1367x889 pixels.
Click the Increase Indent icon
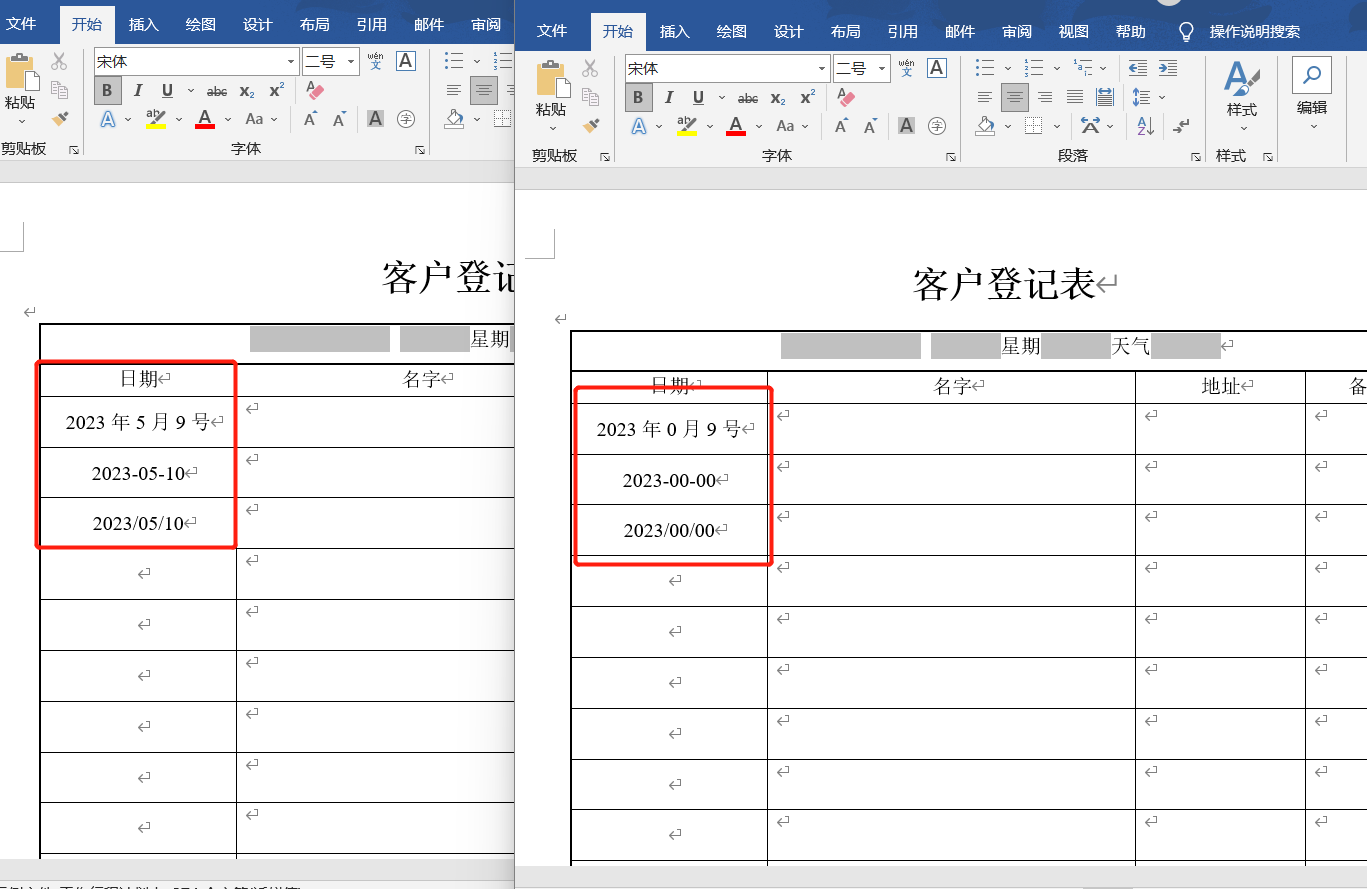[x=1167, y=68]
